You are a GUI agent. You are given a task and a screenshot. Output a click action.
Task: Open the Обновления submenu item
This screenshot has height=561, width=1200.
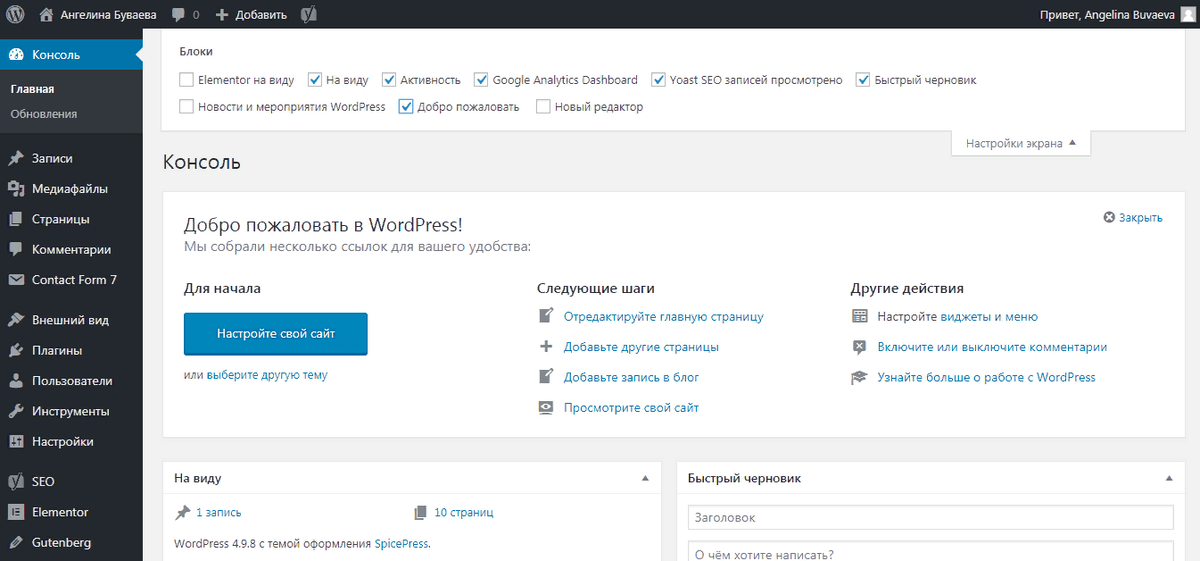pyautogui.click(x=44, y=114)
